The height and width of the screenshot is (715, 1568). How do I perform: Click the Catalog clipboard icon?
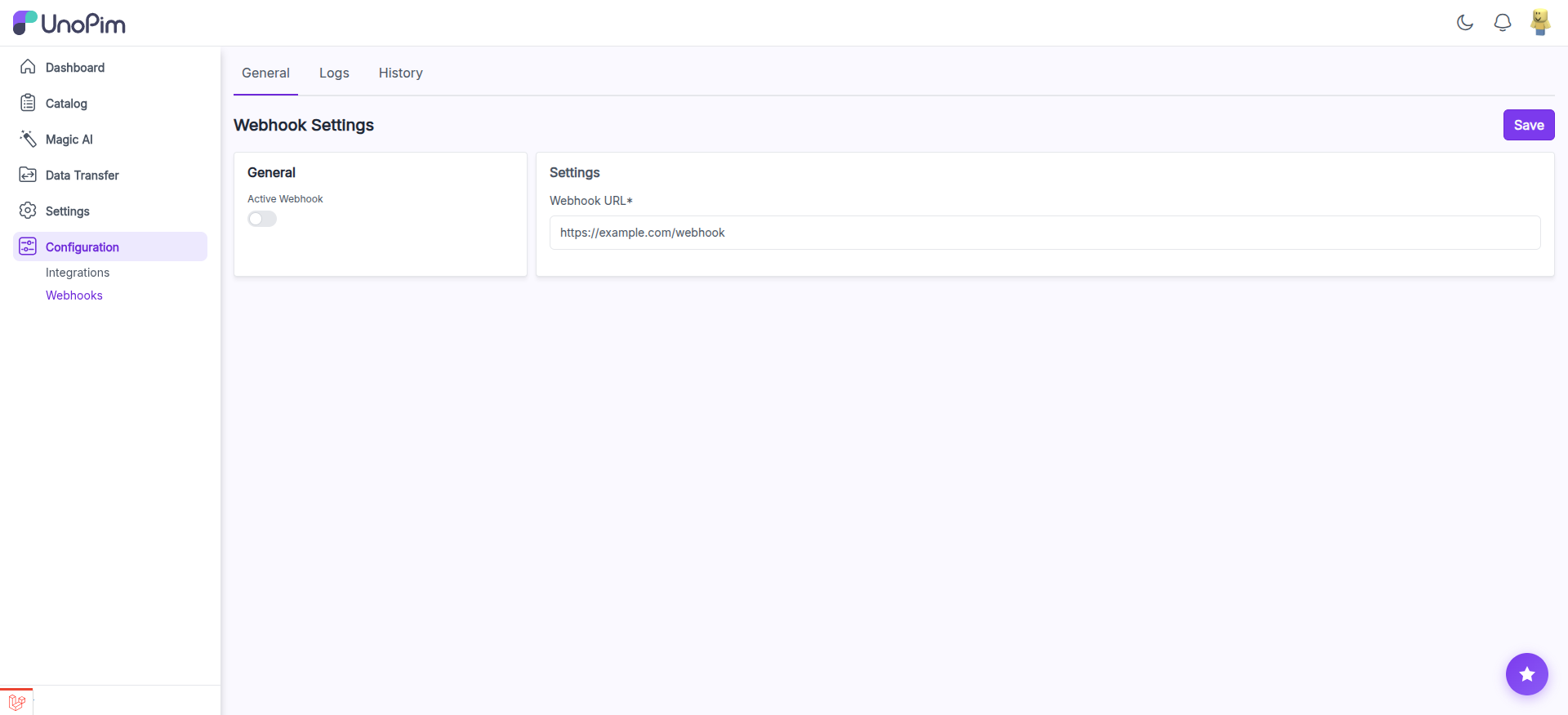[28, 103]
